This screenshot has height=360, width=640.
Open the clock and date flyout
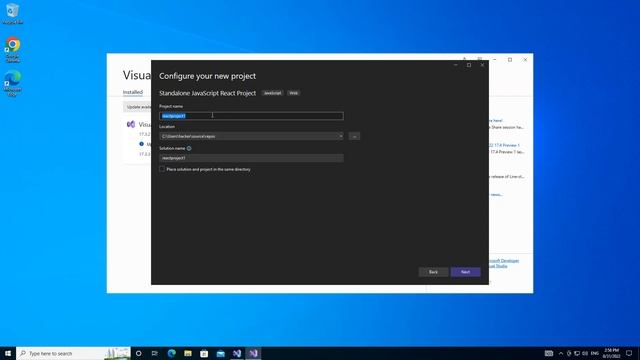(611, 353)
